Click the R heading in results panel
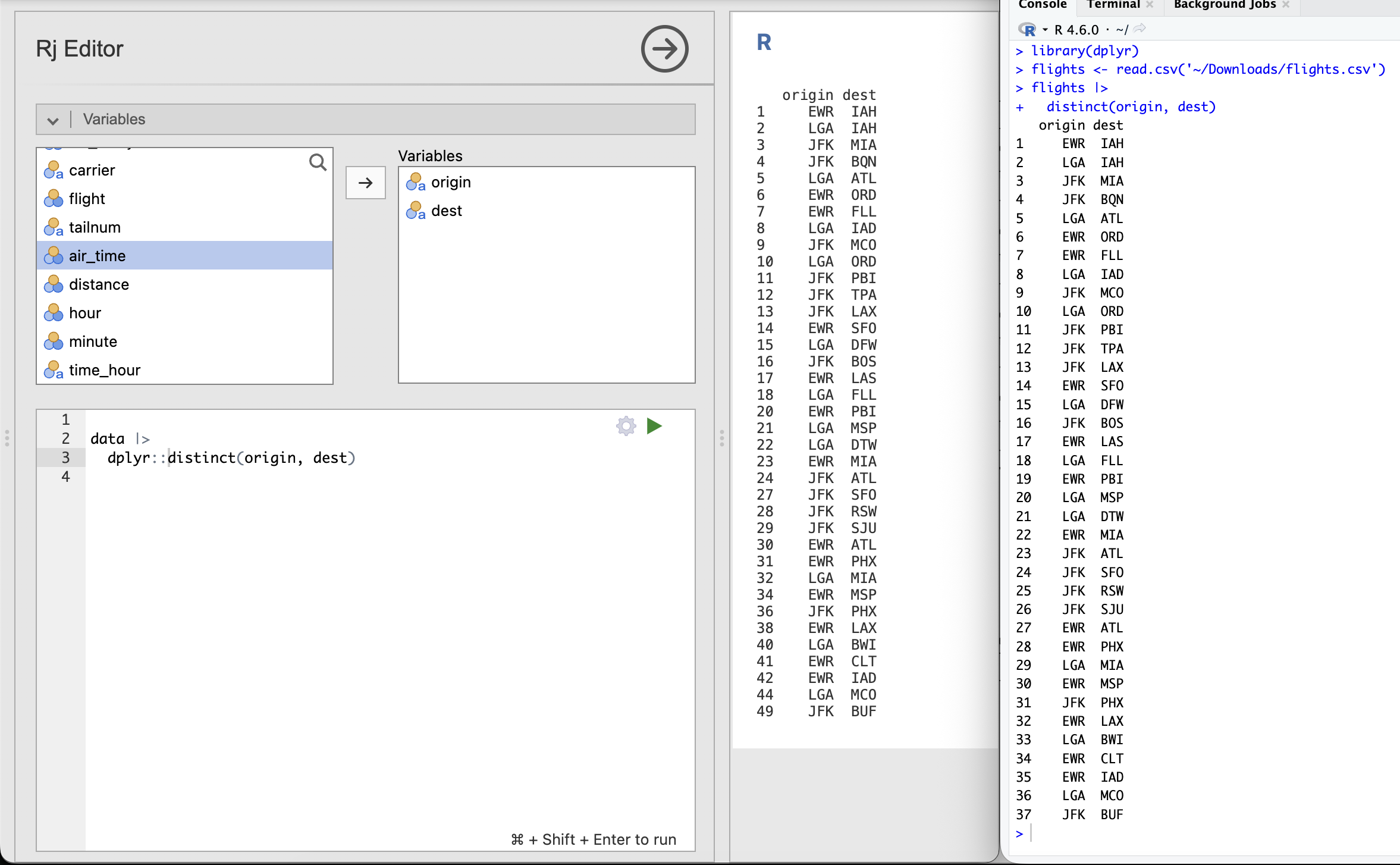The image size is (1400, 865). tap(764, 42)
